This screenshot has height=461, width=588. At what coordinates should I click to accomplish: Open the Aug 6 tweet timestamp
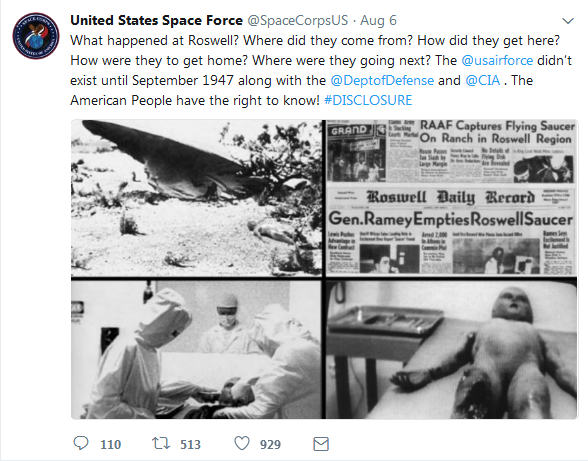(378, 20)
